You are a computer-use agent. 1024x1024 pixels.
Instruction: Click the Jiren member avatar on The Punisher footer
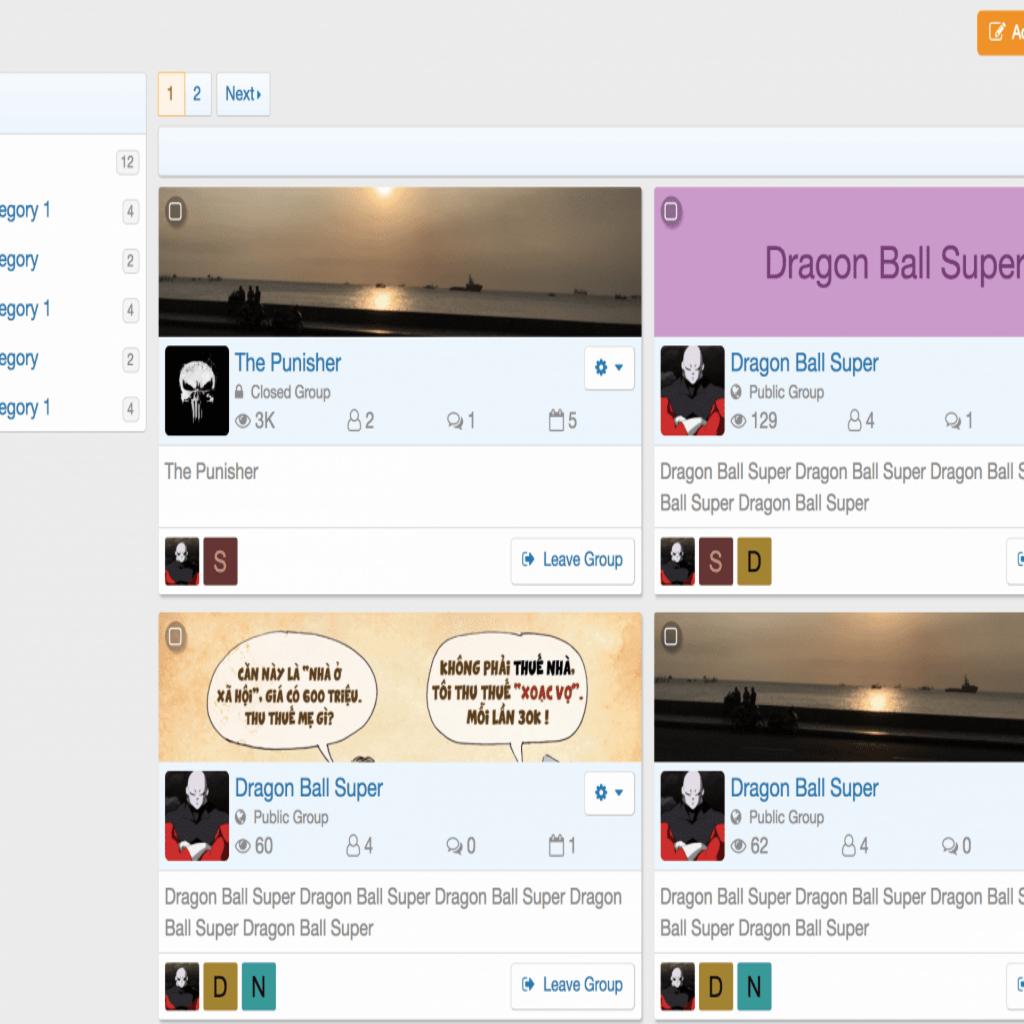tap(182, 562)
